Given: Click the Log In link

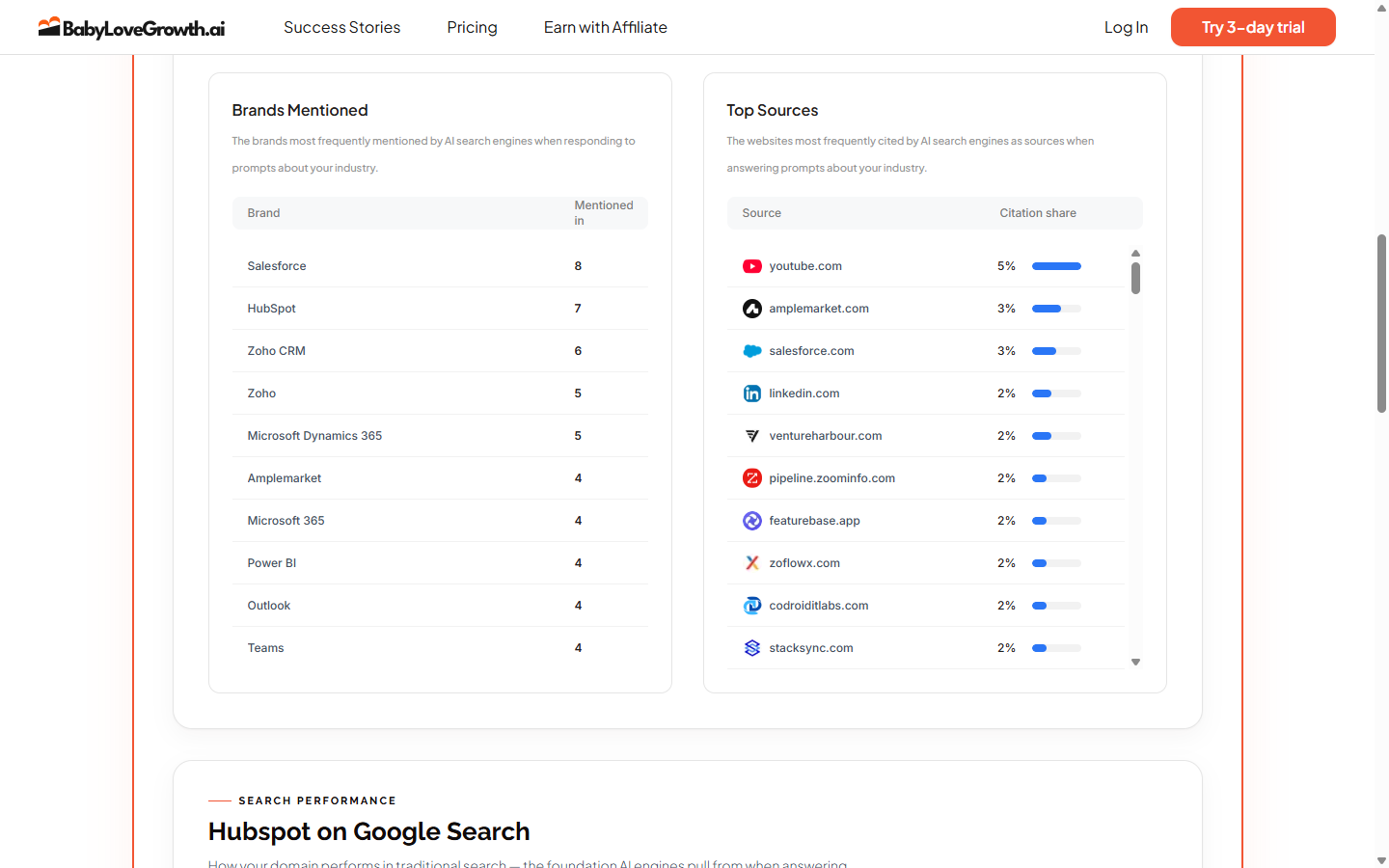Looking at the screenshot, I should click(x=1127, y=27).
